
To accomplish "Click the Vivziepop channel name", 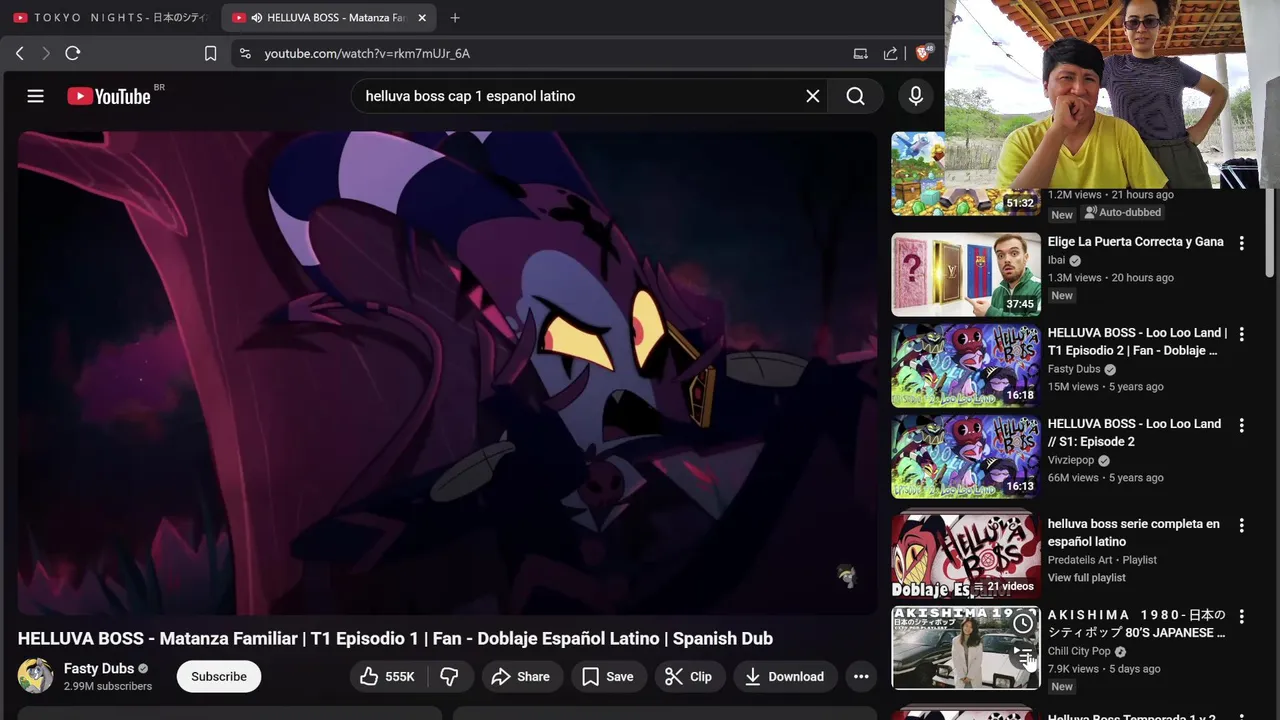I will [1071, 460].
